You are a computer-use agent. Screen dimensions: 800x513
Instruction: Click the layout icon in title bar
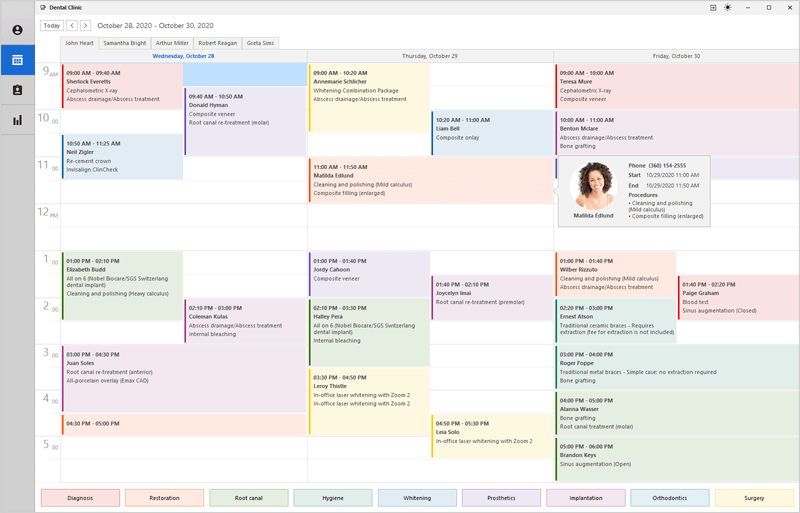pos(713,7)
